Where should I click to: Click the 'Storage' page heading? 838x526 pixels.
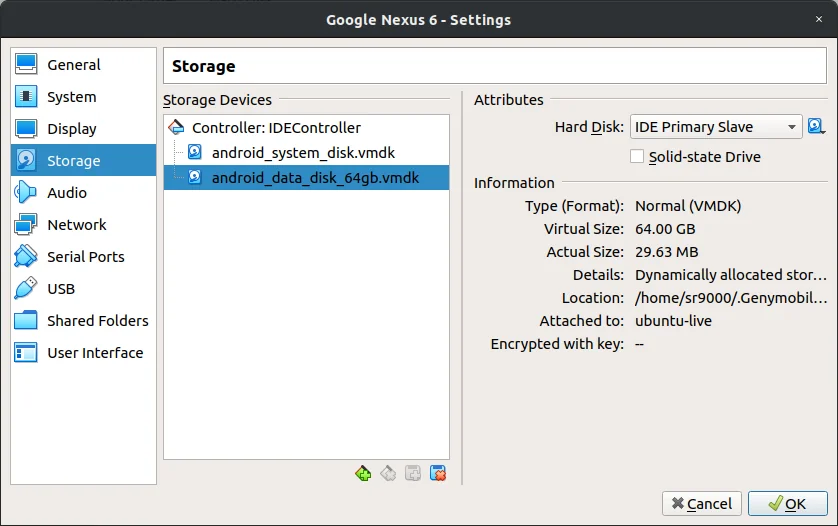(x=204, y=66)
